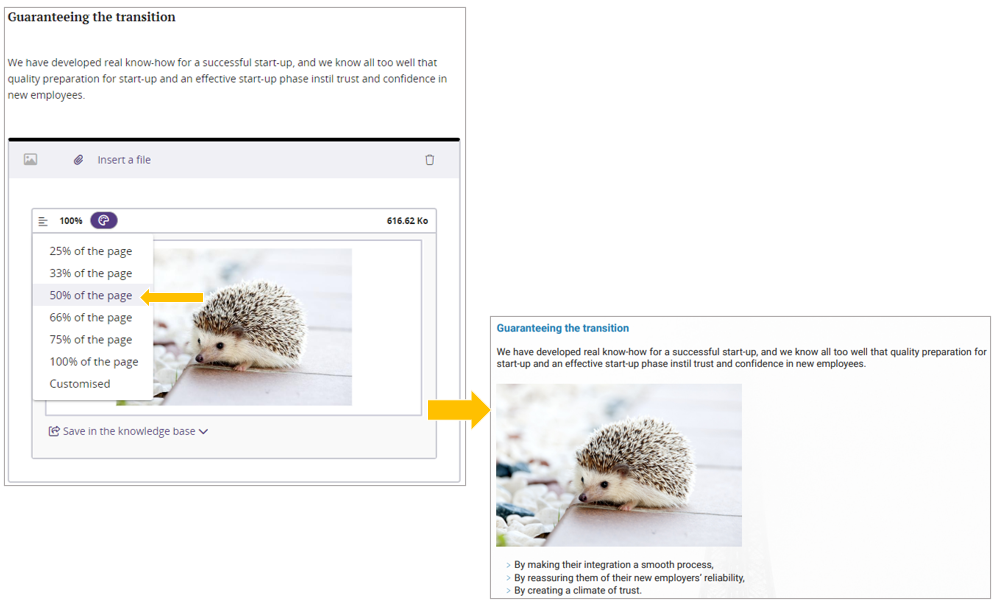The width and height of the screenshot is (997, 611).
Task: Click the blue Guaranteeing the transition heading
Action: point(563,328)
